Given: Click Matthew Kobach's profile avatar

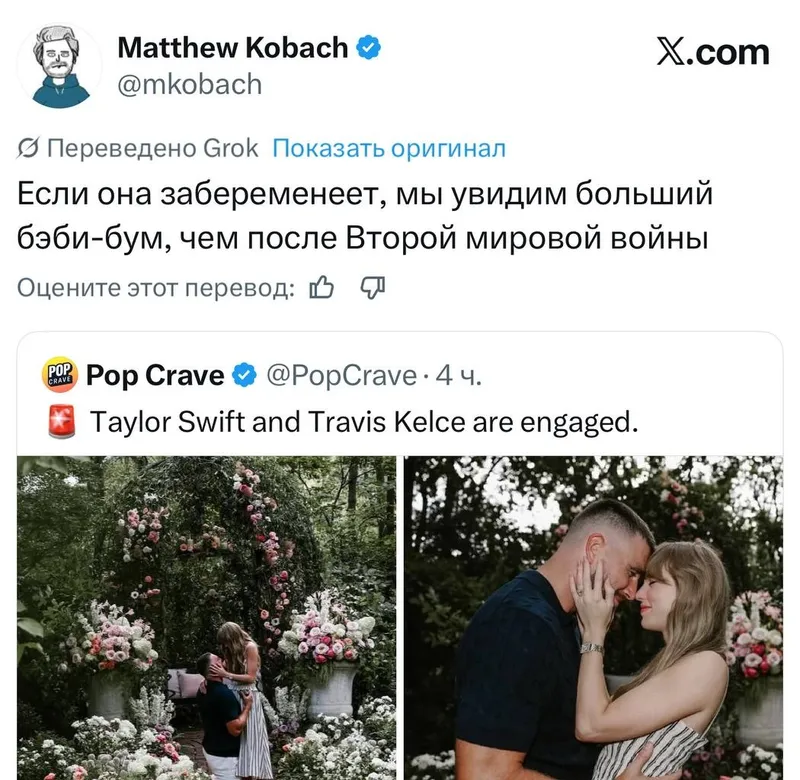Looking at the screenshot, I should click(x=60, y=66).
